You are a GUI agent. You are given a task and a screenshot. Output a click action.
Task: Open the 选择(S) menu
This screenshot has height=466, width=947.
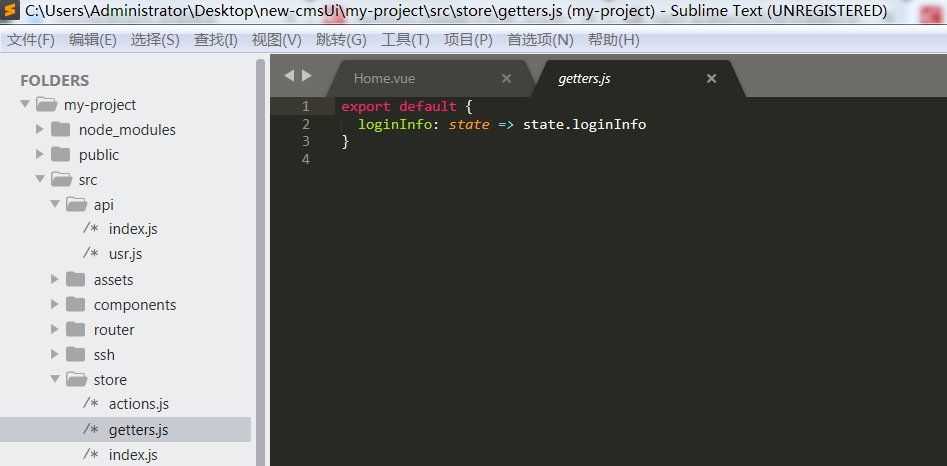(x=155, y=40)
